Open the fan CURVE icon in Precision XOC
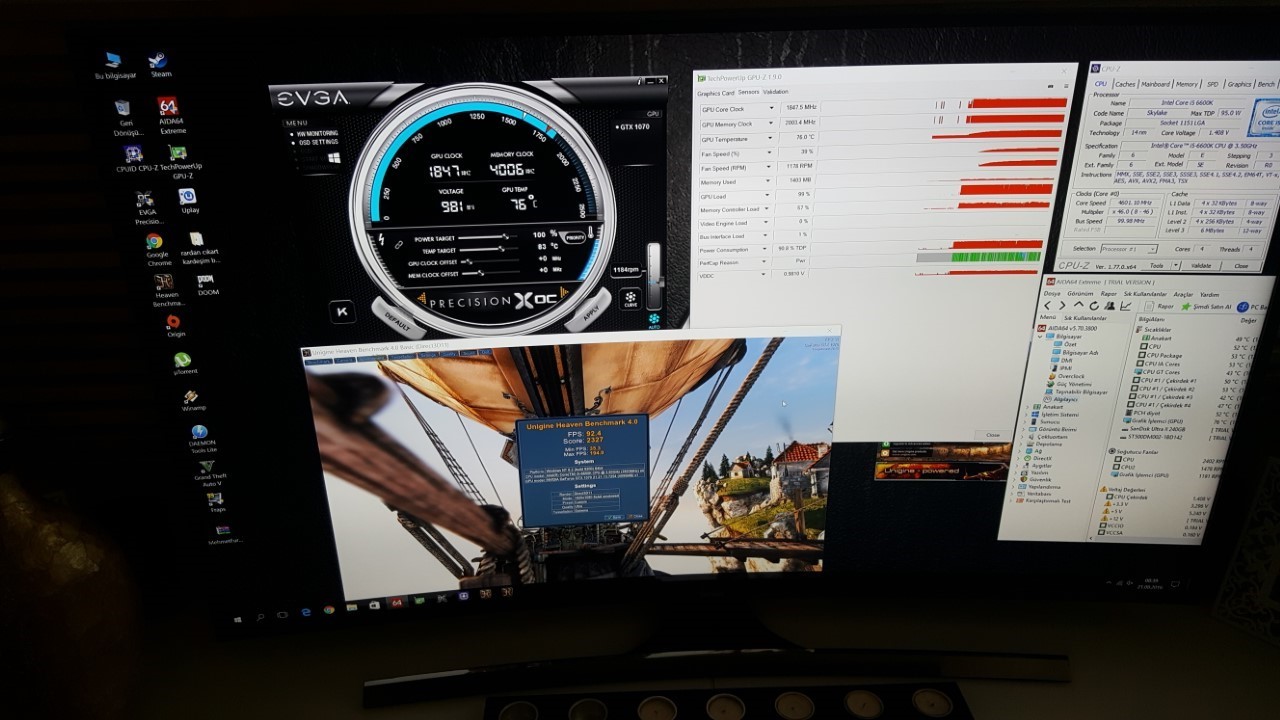 click(x=631, y=300)
